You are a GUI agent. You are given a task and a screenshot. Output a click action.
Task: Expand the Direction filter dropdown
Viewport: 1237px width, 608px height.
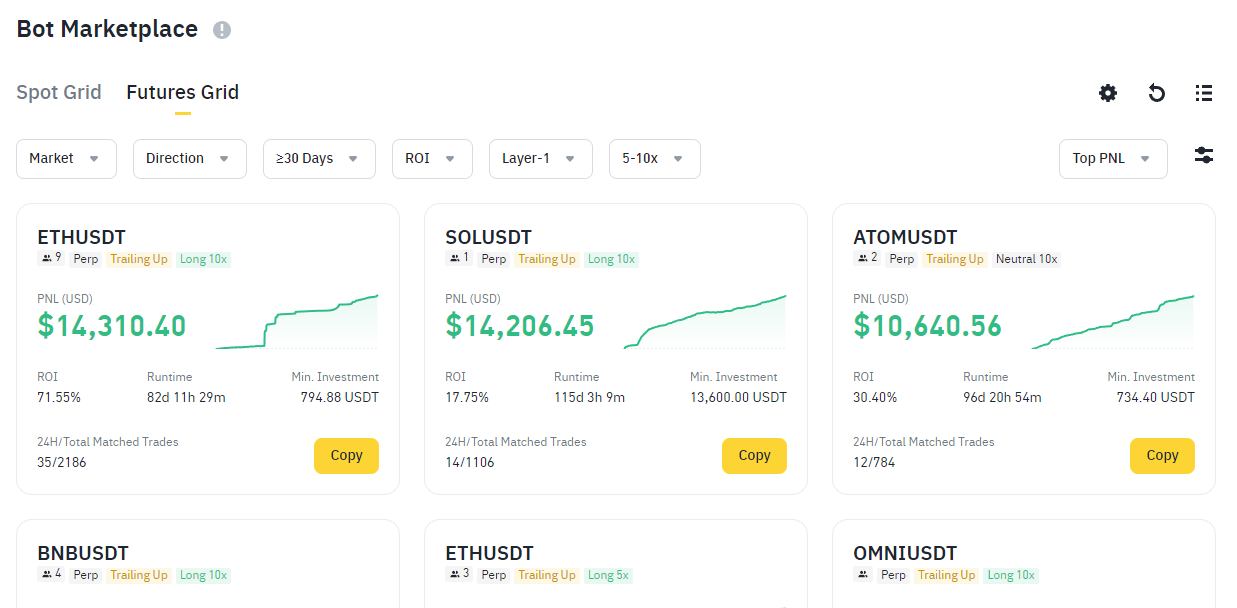coord(189,159)
